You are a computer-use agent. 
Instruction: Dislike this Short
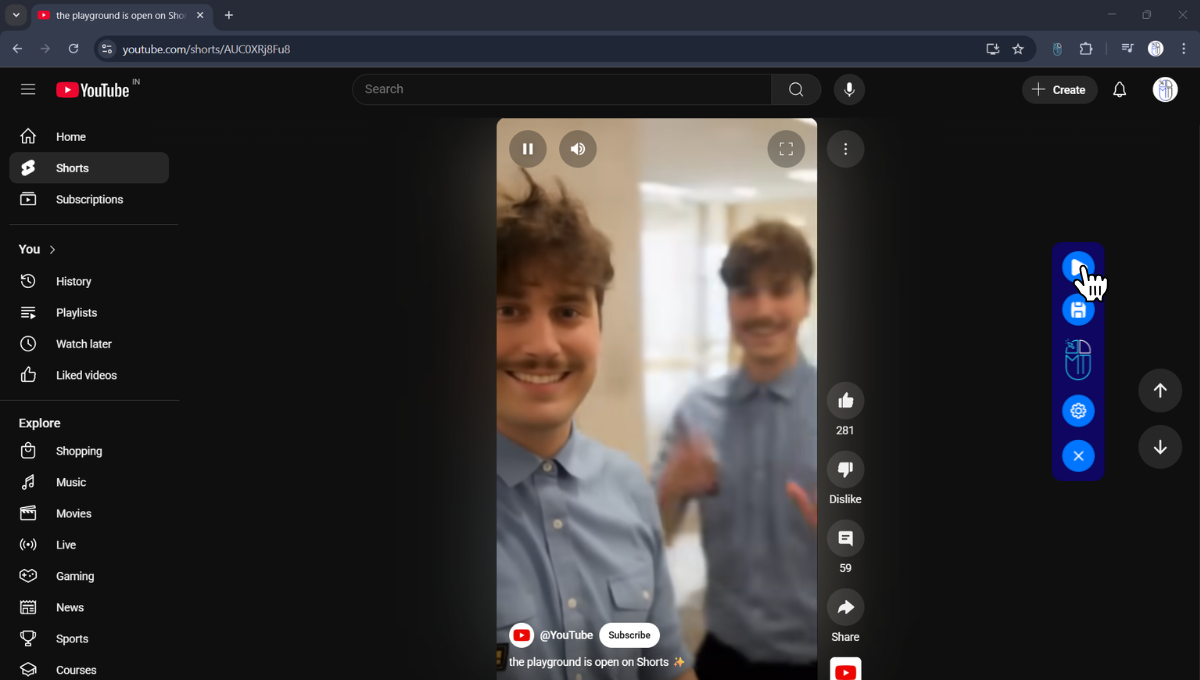pos(845,470)
